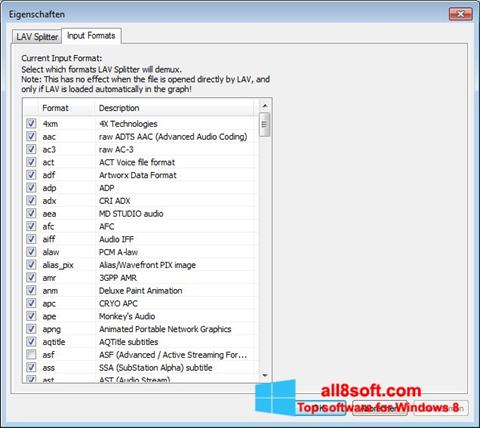Screen dimensions: 480x428
Task: Toggle the afc format checkbox
Action: coord(31,226)
